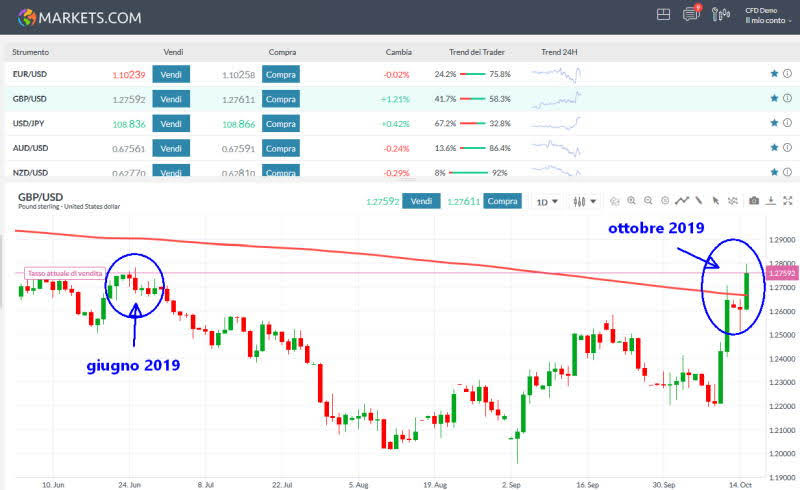
Task: Open the trading tools candlestick icon in header
Action: (x=722, y=14)
